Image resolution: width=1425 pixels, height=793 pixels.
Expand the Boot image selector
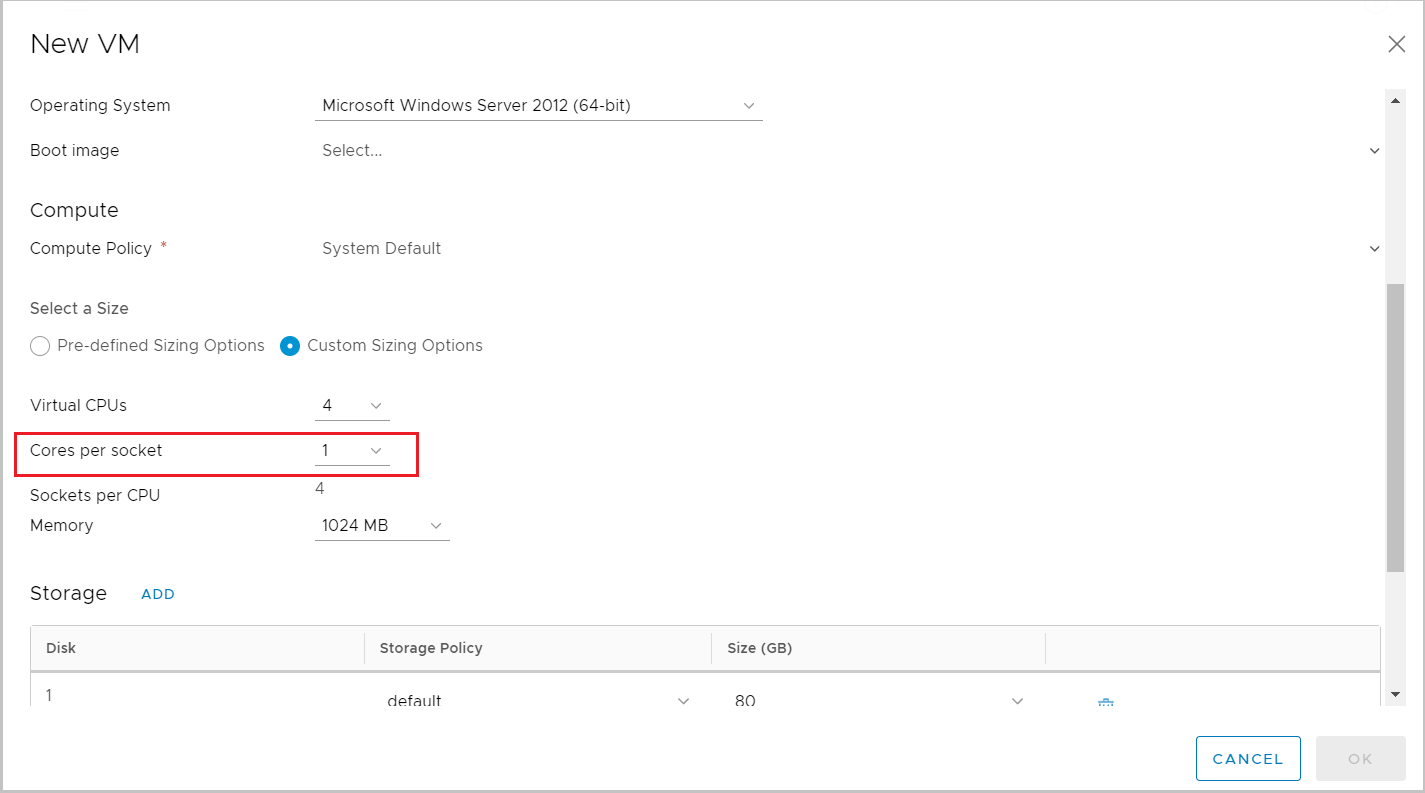(x=1374, y=151)
